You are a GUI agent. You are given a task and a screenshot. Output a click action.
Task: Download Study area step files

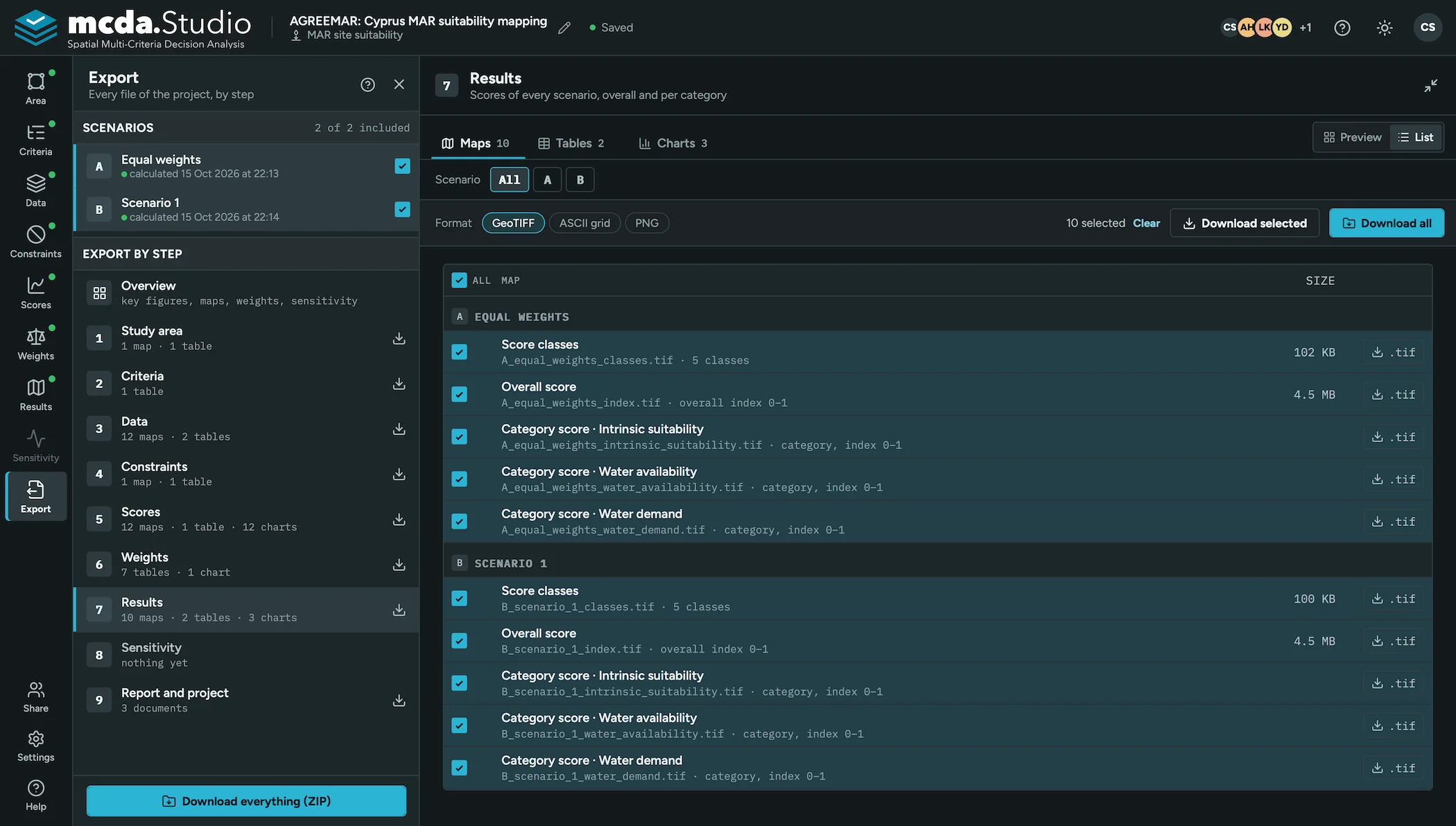pos(399,338)
